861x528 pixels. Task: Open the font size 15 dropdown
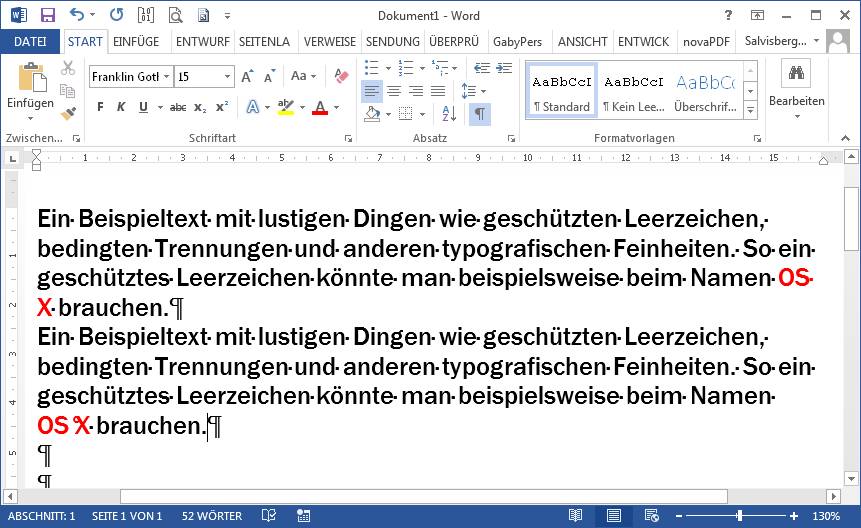227,76
